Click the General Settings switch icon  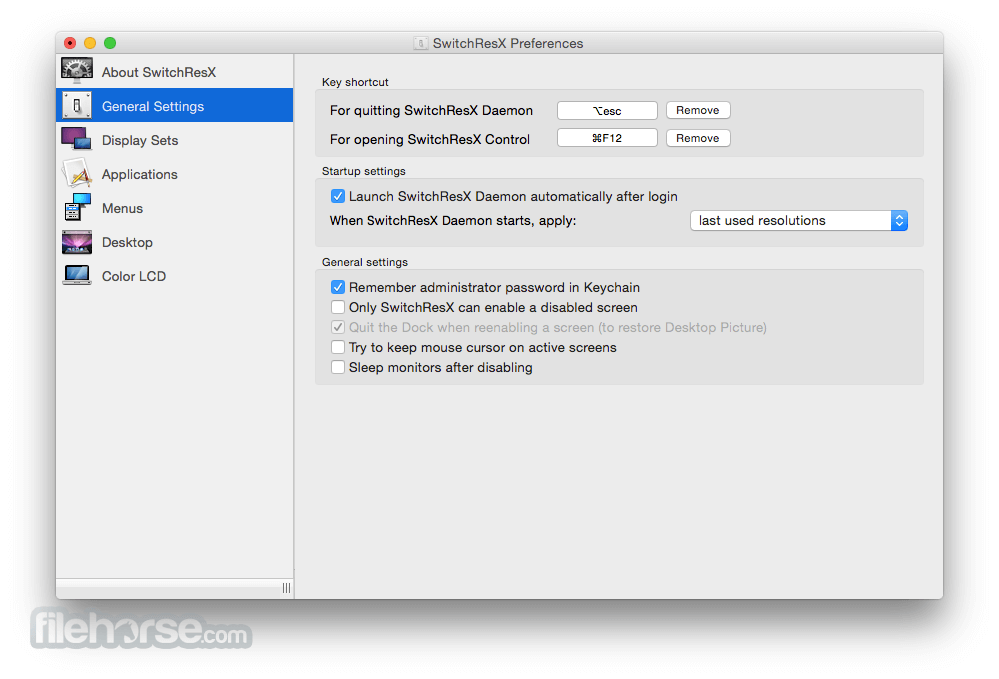point(76,106)
